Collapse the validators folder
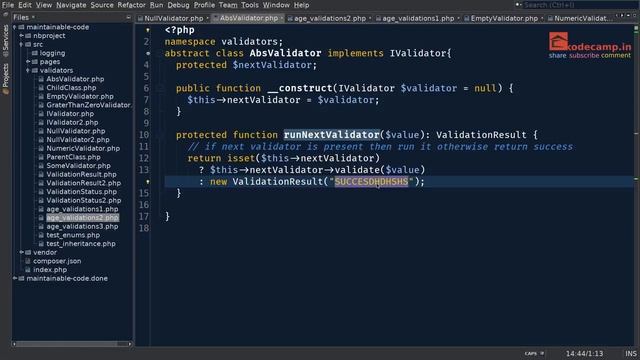This screenshot has height=360, width=640. (x=28, y=70)
